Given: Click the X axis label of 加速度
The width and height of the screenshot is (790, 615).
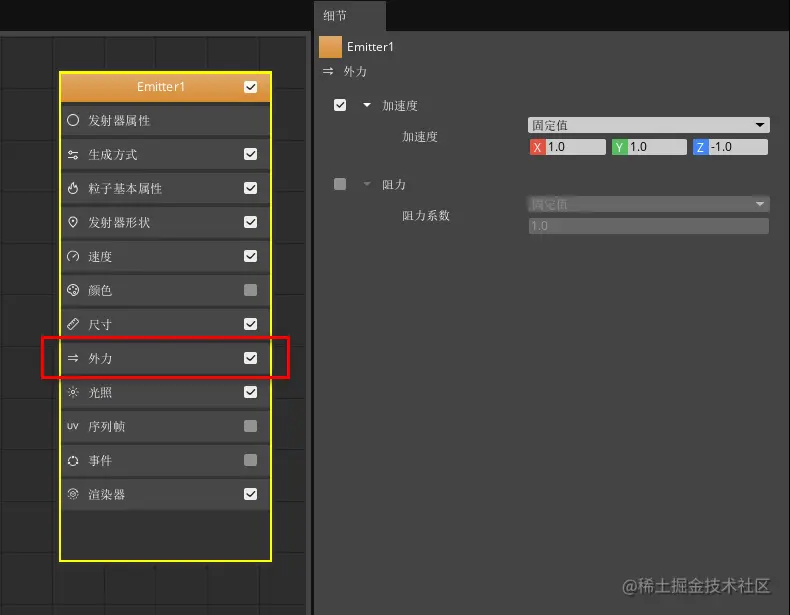Looking at the screenshot, I should 537,147.
